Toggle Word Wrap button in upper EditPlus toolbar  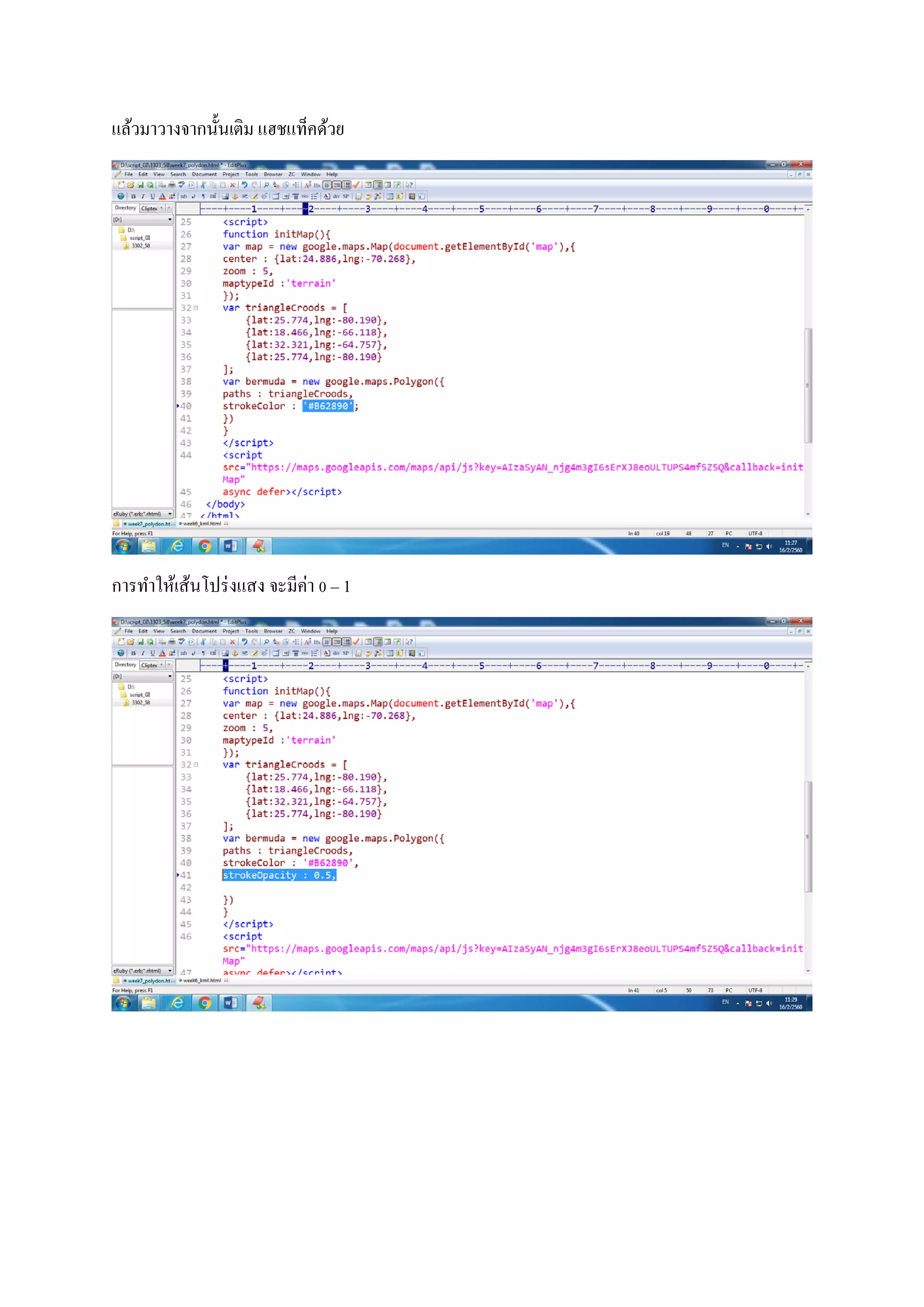pyautogui.click(x=327, y=185)
